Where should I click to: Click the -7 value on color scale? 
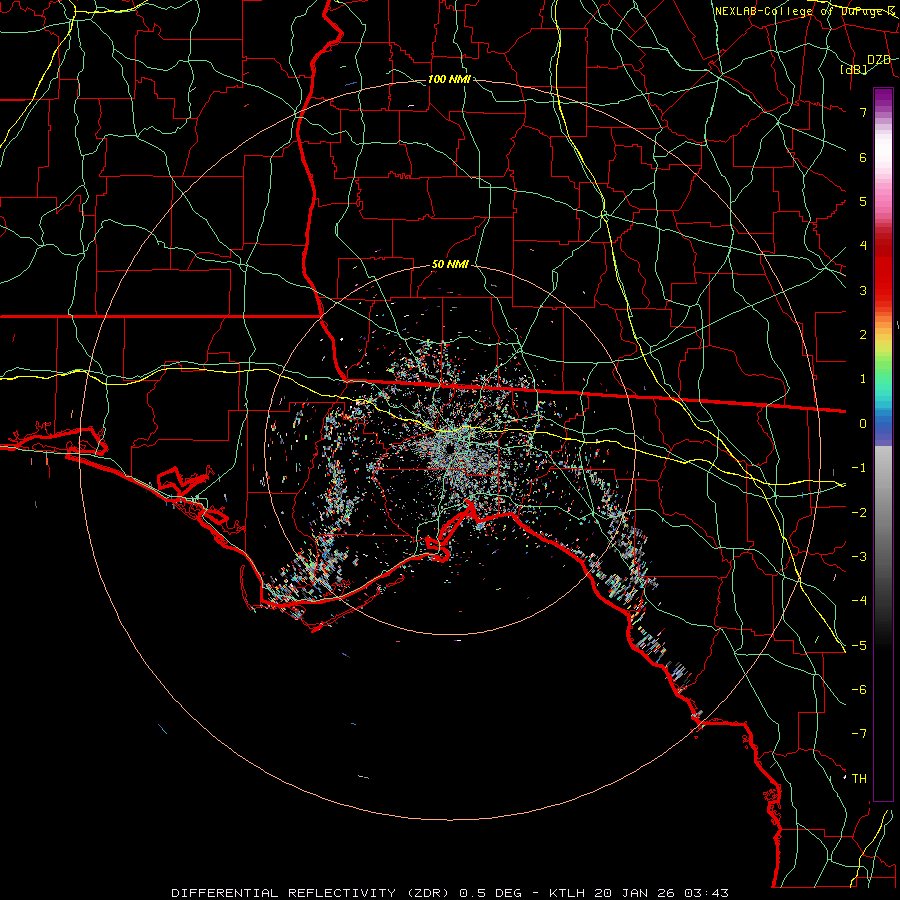click(x=859, y=734)
